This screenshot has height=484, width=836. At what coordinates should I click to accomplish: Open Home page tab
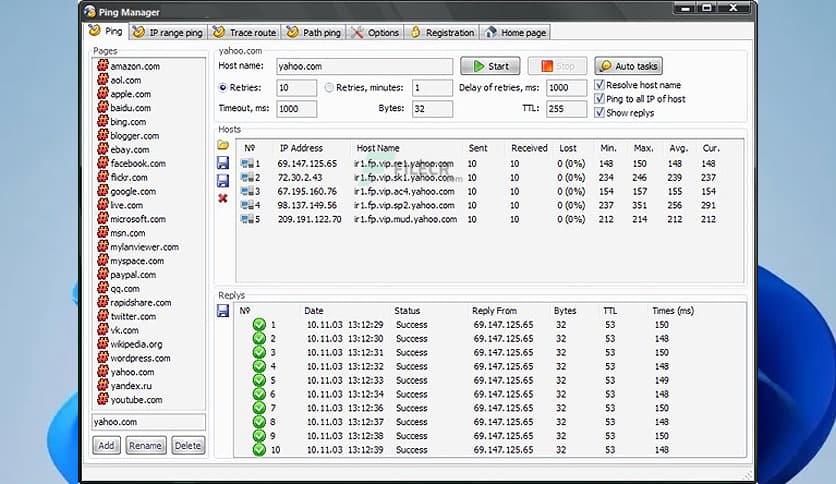click(516, 33)
